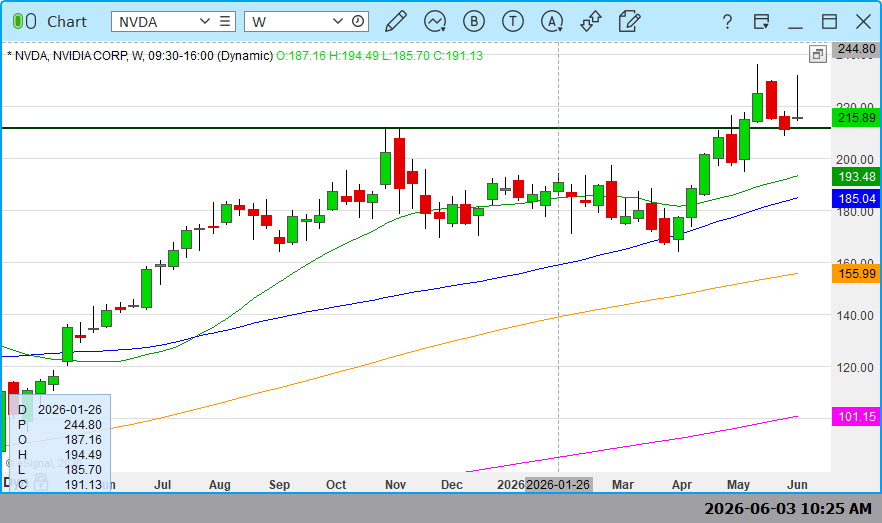Maximize the Chart window

click(x=829, y=21)
